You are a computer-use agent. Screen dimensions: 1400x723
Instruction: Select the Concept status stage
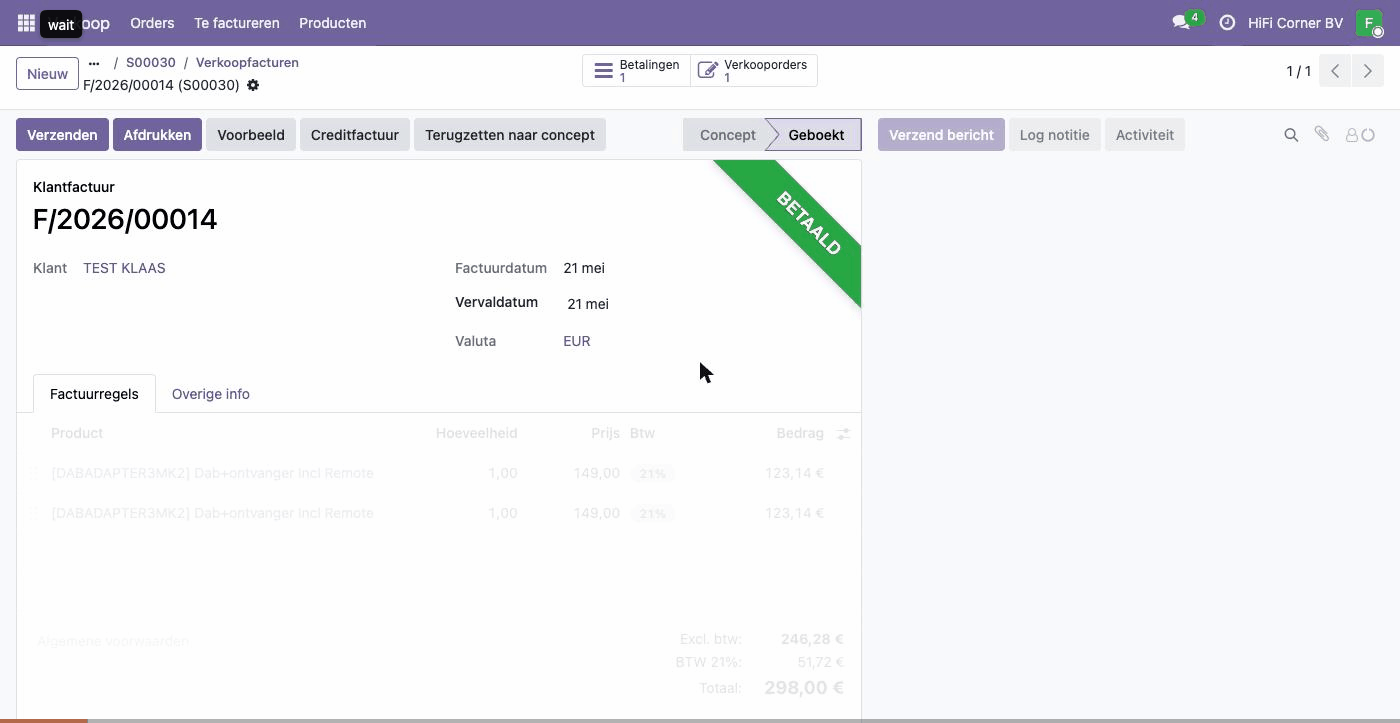click(x=727, y=135)
